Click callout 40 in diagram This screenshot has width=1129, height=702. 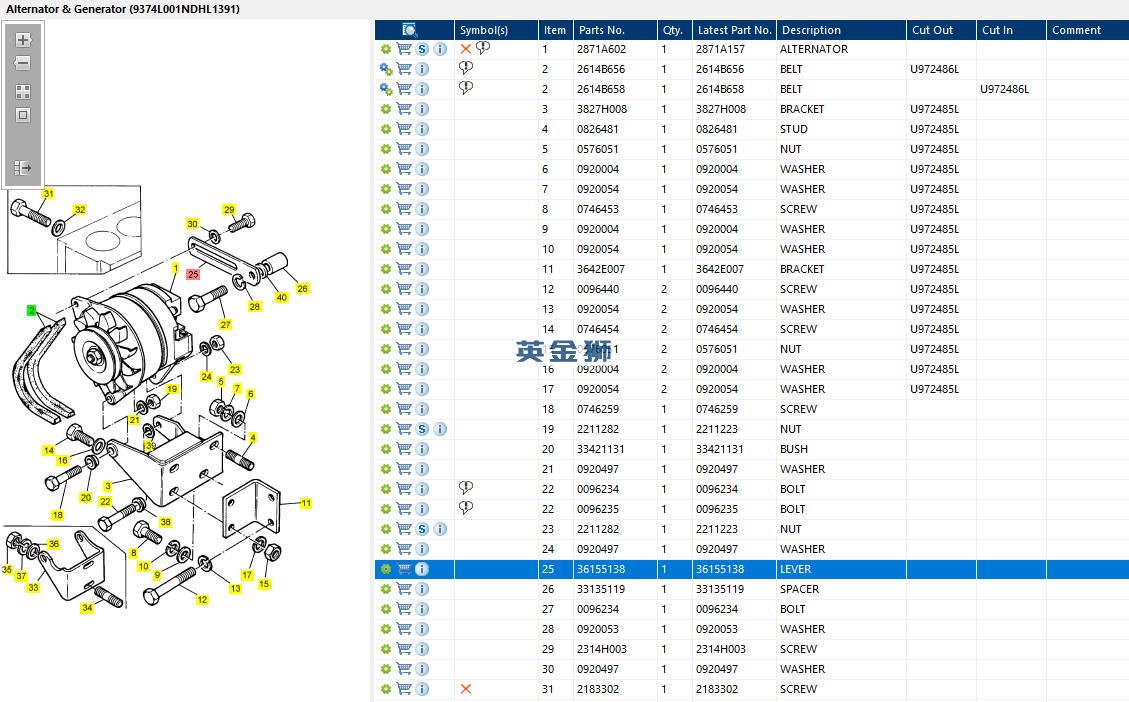(x=282, y=297)
